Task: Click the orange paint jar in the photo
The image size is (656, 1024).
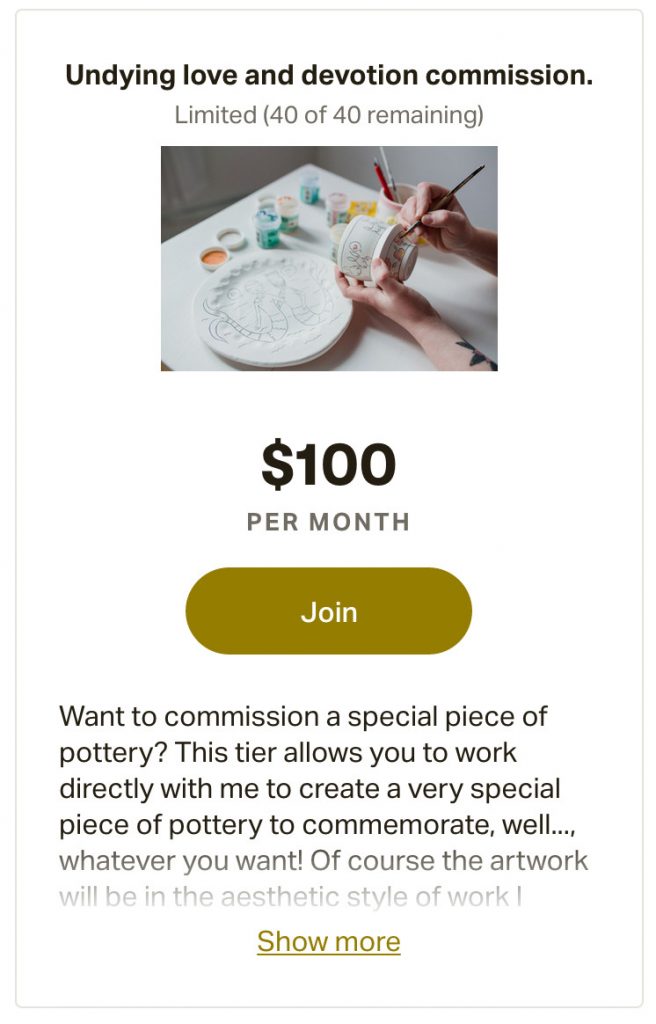Action: pyautogui.click(x=212, y=259)
